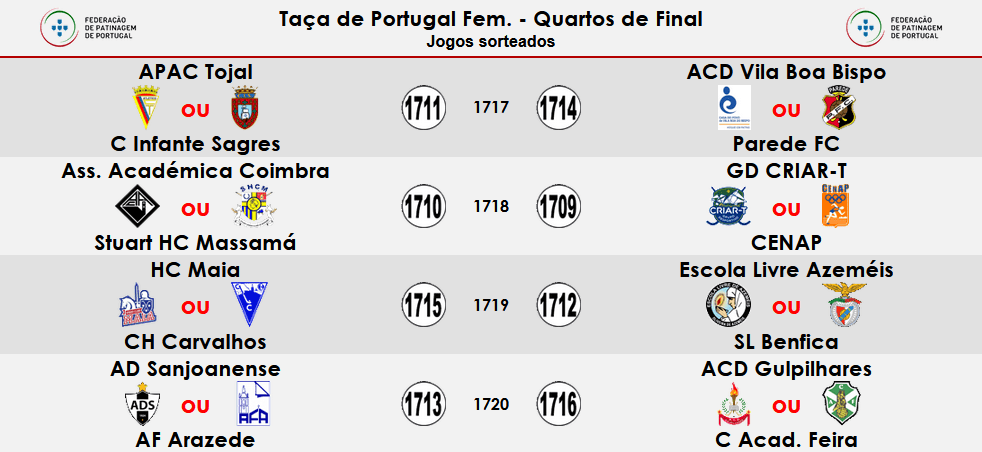Click the C Infante Sagres crest

[245, 108]
